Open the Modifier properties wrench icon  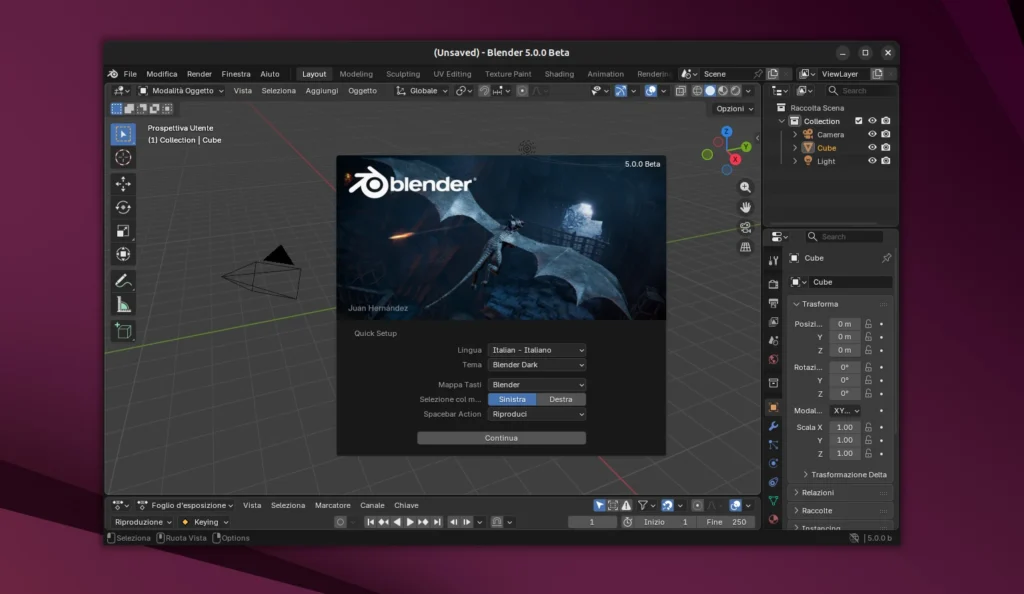pyautogui.click(x=772, y=427)
